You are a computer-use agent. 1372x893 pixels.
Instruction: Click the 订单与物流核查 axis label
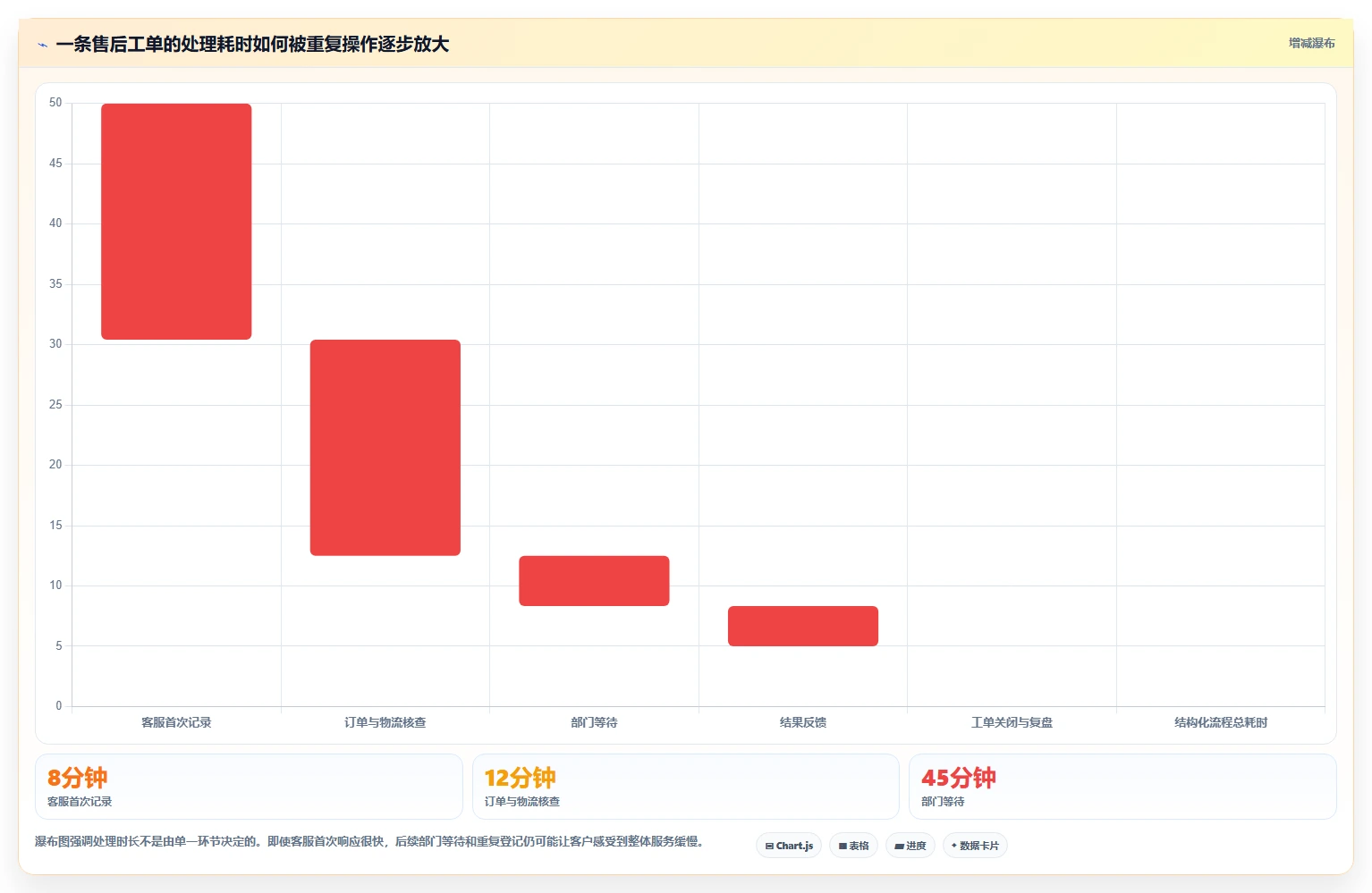coord(385,722)
